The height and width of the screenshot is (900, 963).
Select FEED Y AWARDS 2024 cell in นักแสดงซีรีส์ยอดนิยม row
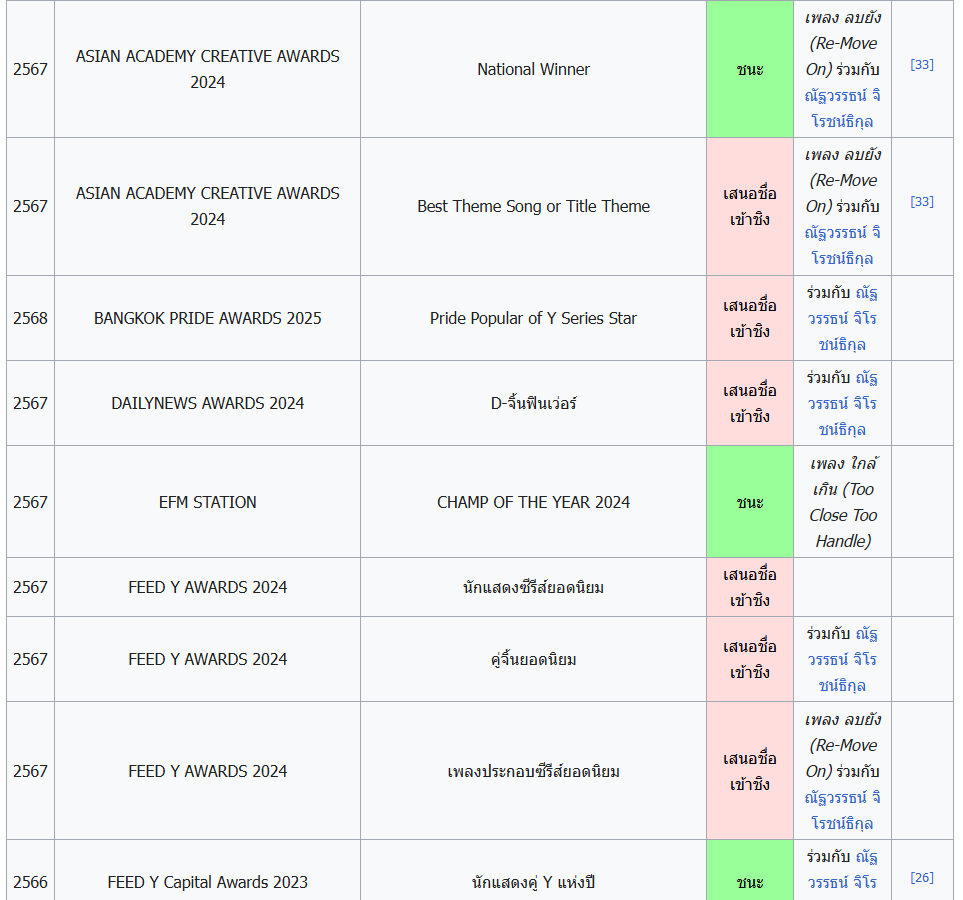pyautogui.click(x=208, y=587)
